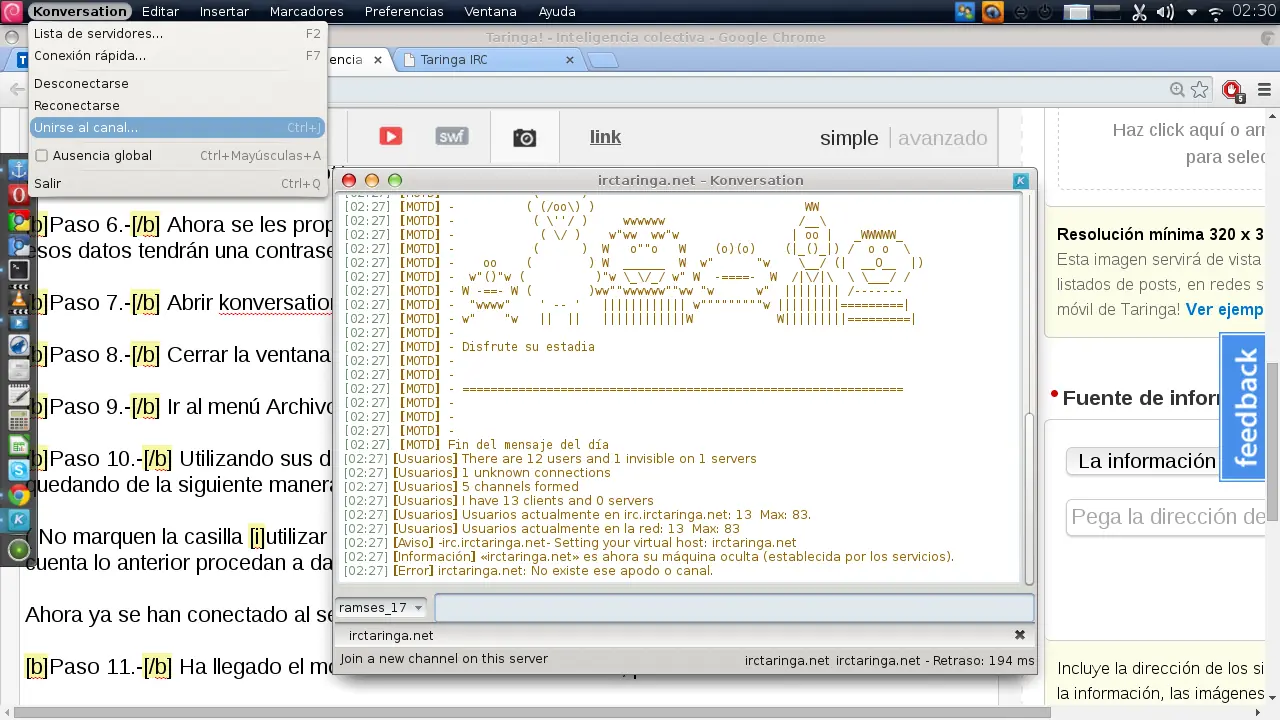The height and width of the screenshot is (720, 1280).
Task: Switch to the second workspace in the pager
Action: click(x=1106, y=12)
